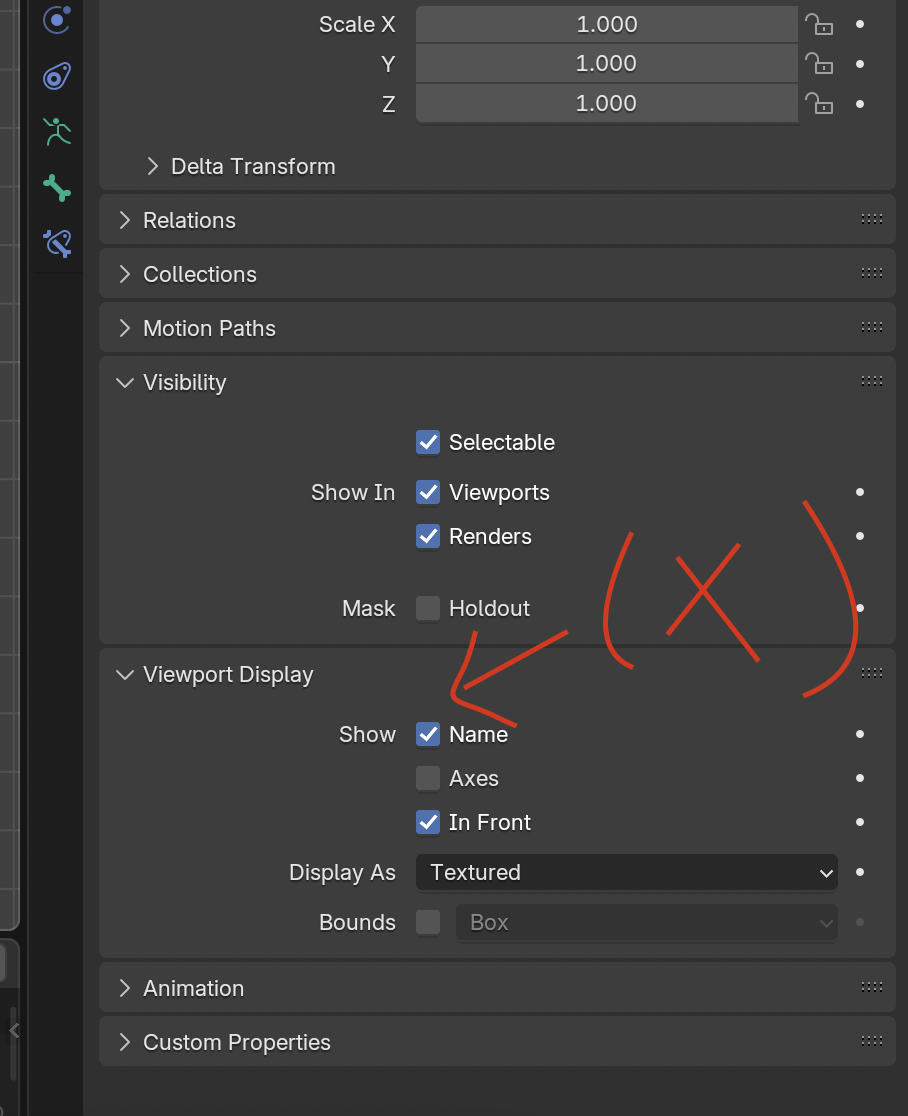The height and width of the screenshot is (1116, 908).
Task: Animate Scale X with its dot
Action: coord(860,24)
